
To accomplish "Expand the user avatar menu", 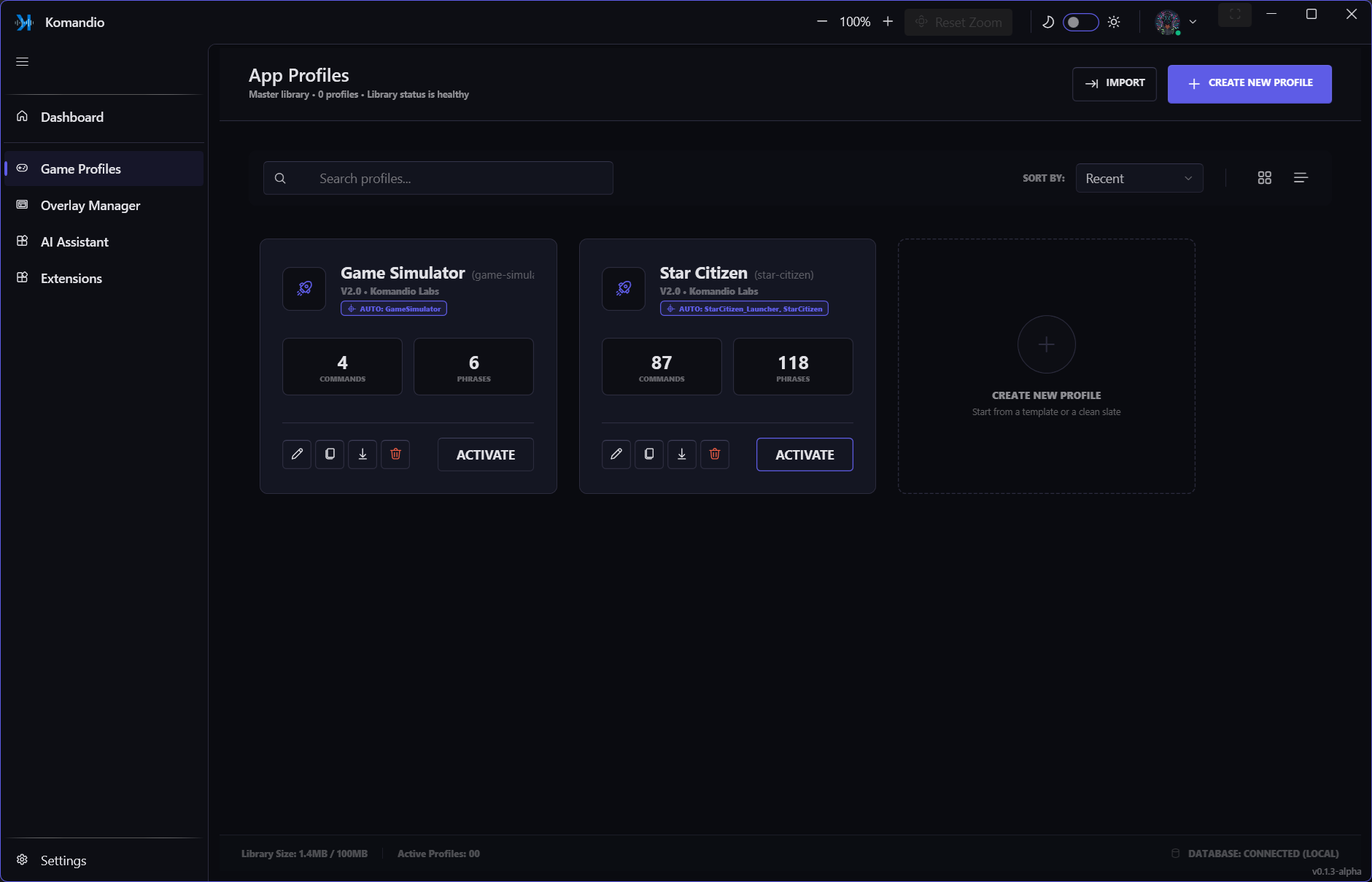I will click(1176, 22).
